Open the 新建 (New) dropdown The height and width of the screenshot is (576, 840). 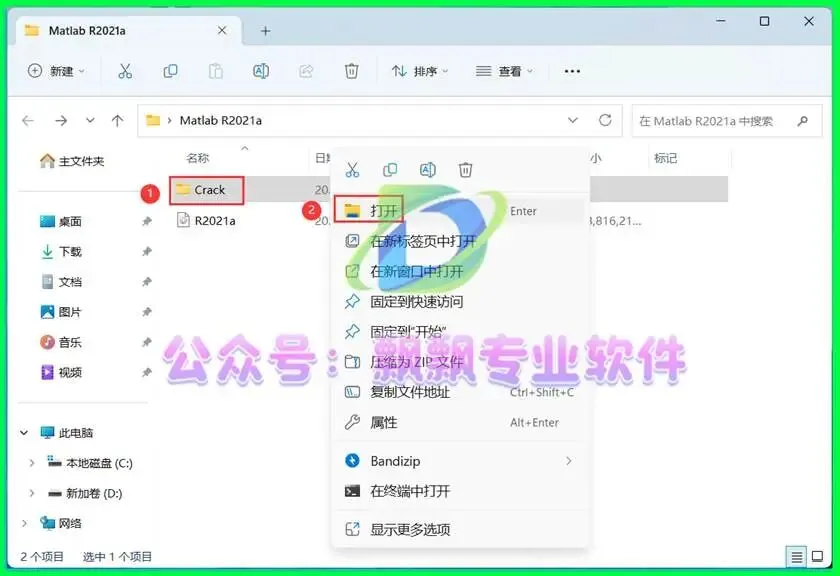[x=56, y=71]
